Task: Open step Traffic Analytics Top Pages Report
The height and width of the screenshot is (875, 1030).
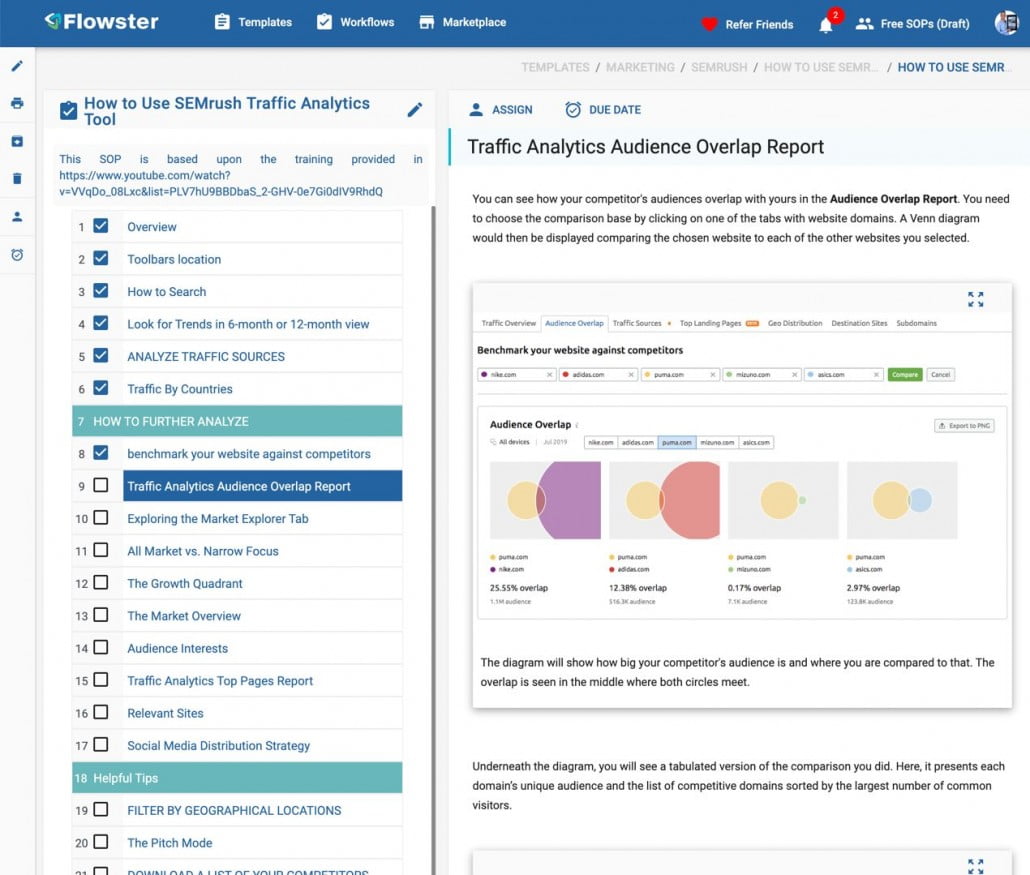Action: (220, 681)
